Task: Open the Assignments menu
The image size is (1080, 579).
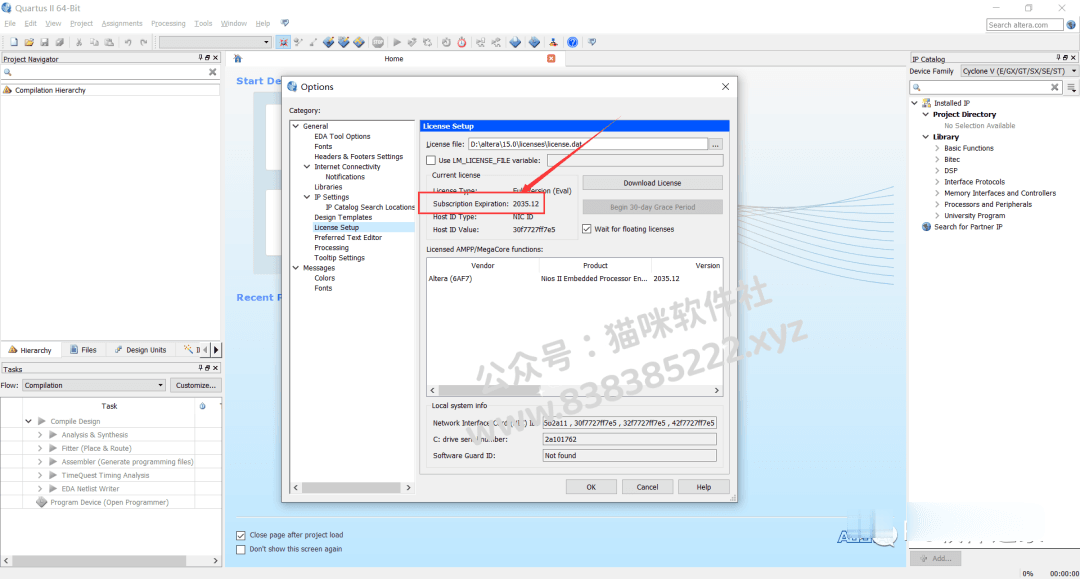Action: pos(122,23)
